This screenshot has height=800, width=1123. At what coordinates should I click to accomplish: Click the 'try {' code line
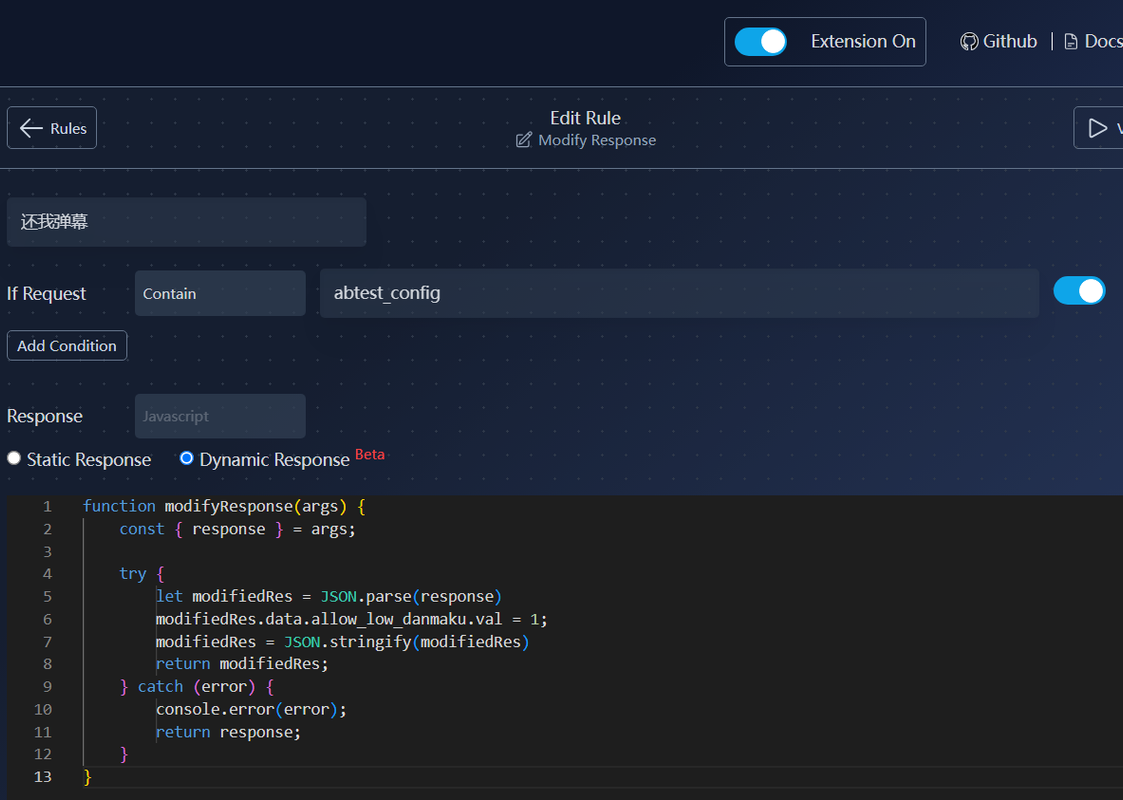142,574
